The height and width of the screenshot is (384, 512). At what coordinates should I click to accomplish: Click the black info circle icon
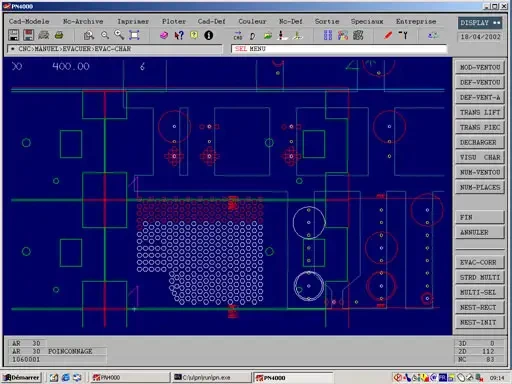209,35
